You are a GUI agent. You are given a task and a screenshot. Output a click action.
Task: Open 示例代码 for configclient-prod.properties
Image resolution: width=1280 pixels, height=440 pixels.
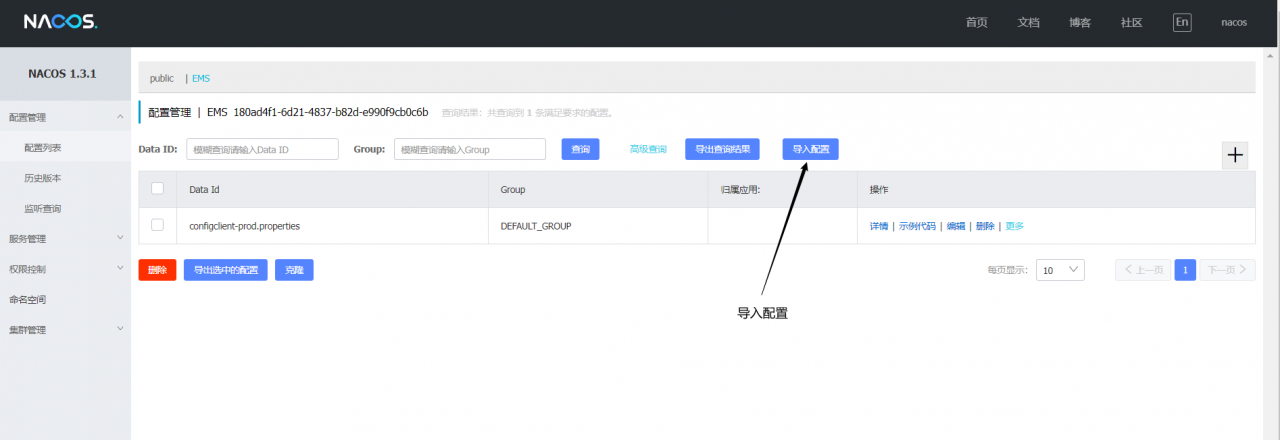(917, 226)
